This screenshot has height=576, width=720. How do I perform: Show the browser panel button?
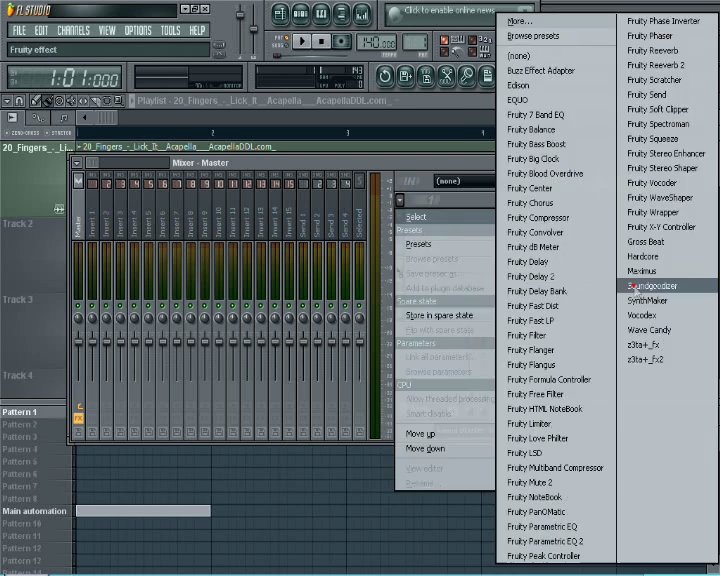tap(341, 14)
